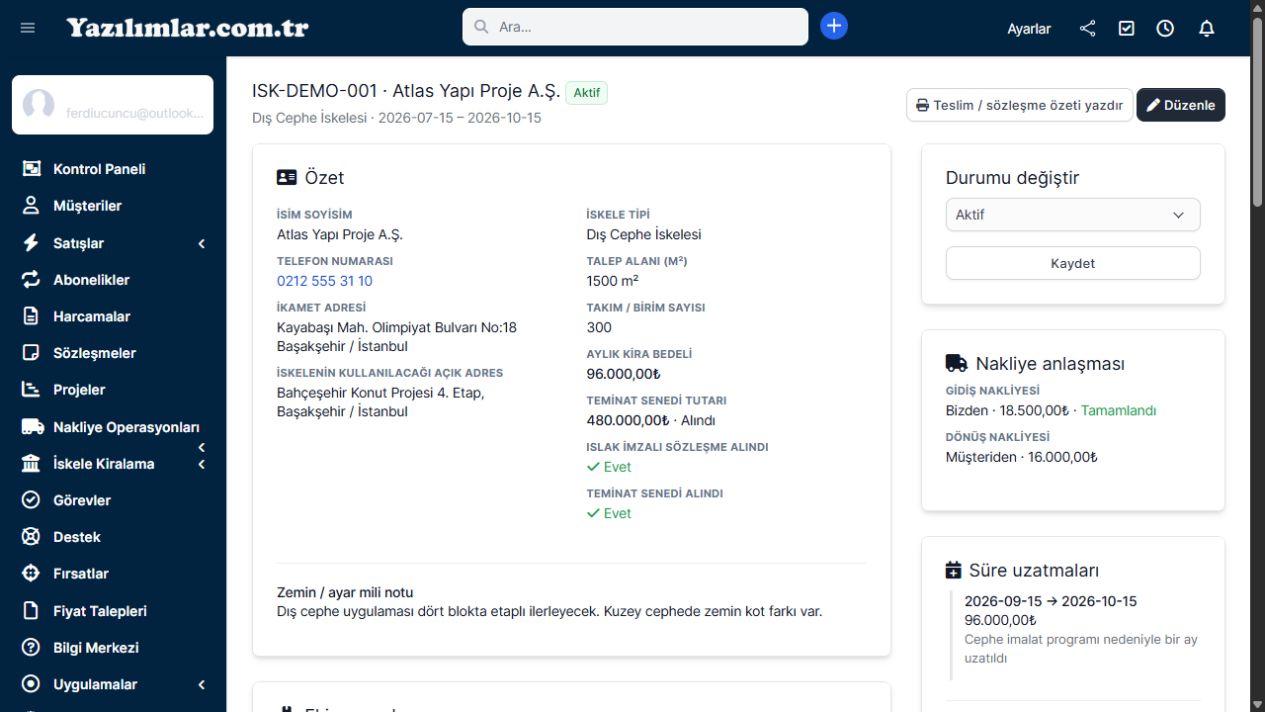1265x712 pixels.
Task: Open the share icon in top bar
Action: [1088, 28]
